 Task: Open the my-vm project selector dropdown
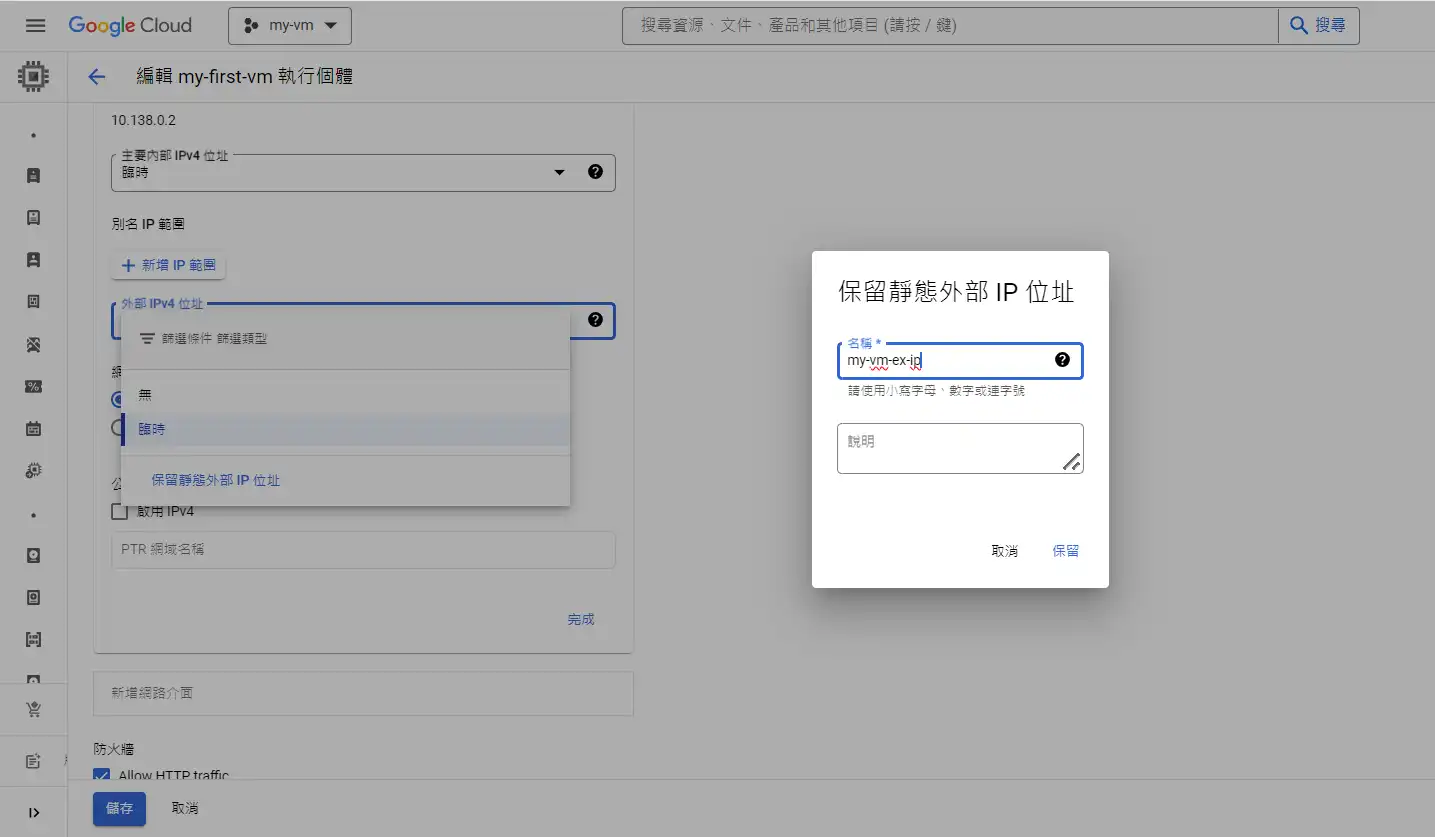pos(290,26)
